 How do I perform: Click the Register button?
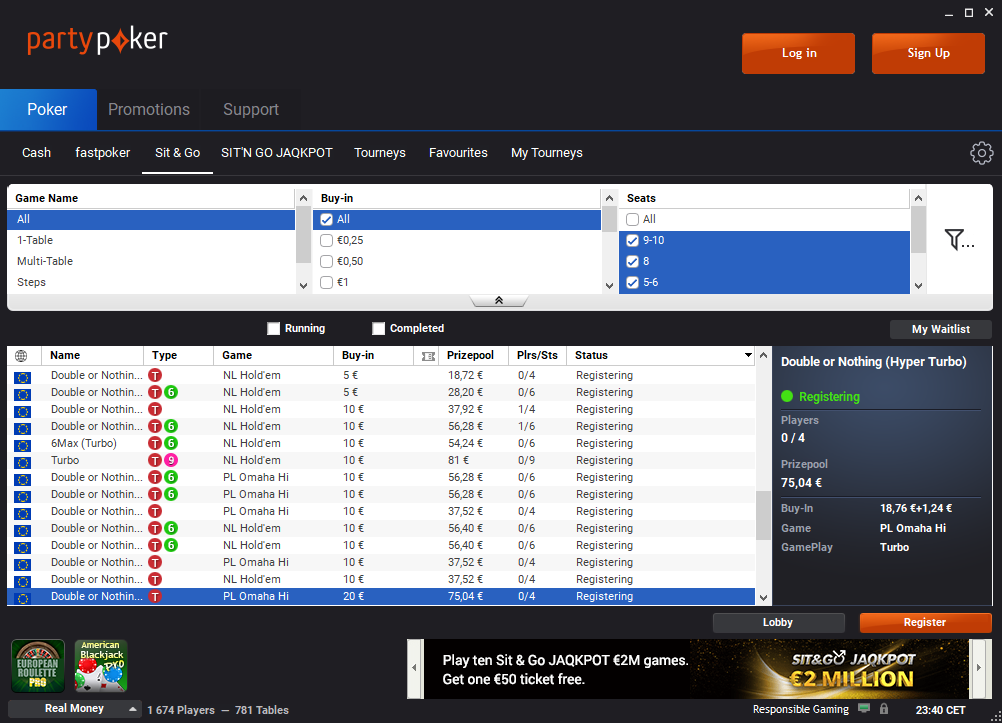coord(925,622)
